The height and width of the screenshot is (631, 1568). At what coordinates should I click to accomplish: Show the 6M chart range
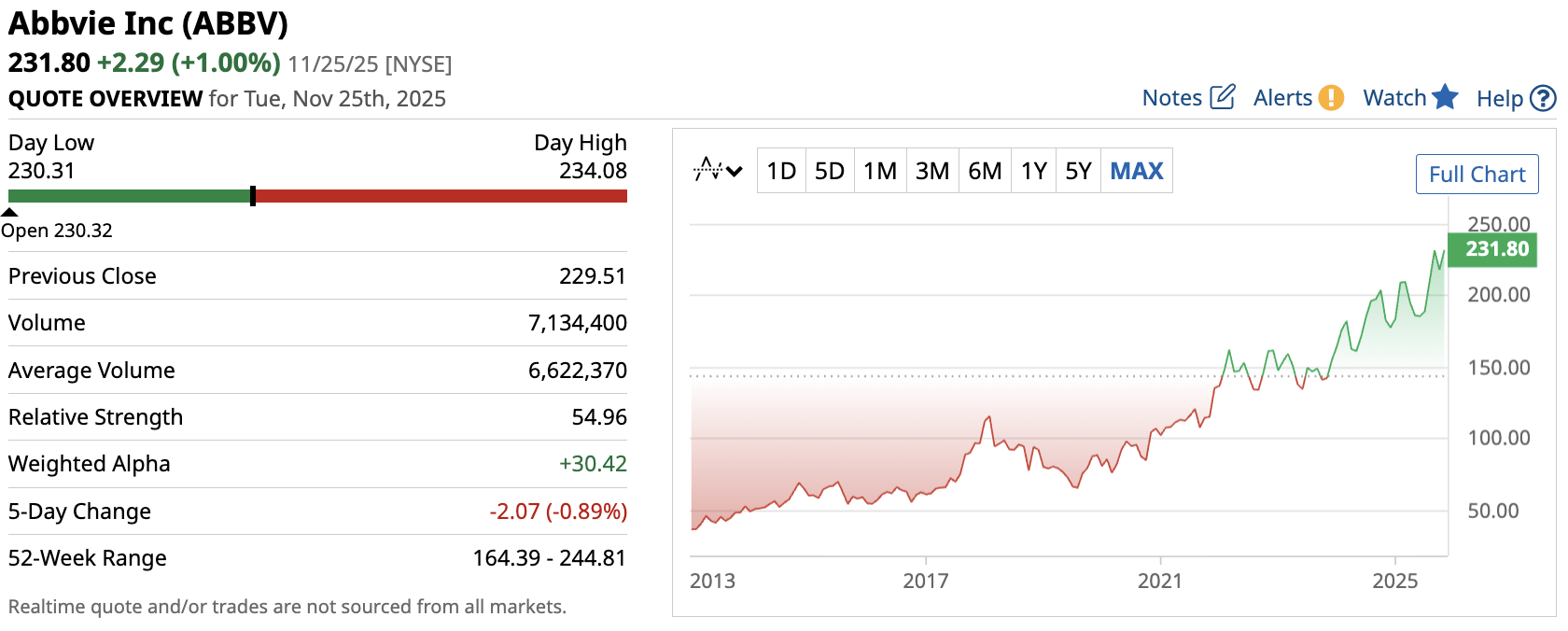(985, 171)
